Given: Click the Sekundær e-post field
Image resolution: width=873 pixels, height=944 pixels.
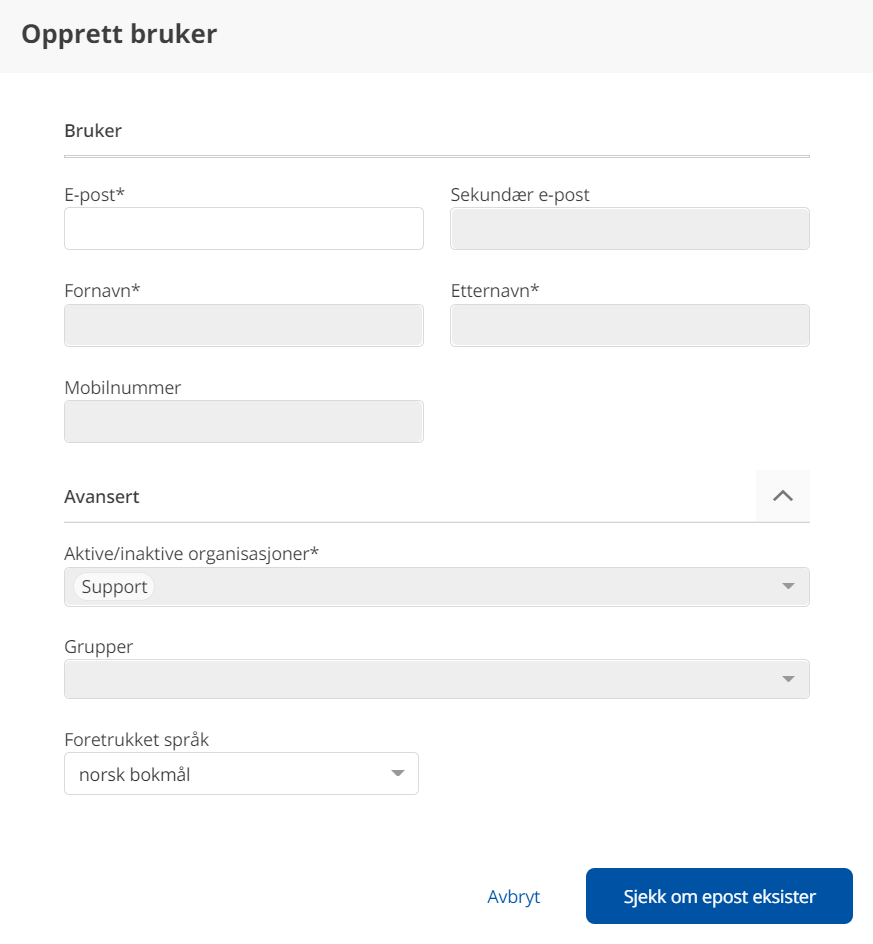Looking at the screenshot, I should [630, 229].
